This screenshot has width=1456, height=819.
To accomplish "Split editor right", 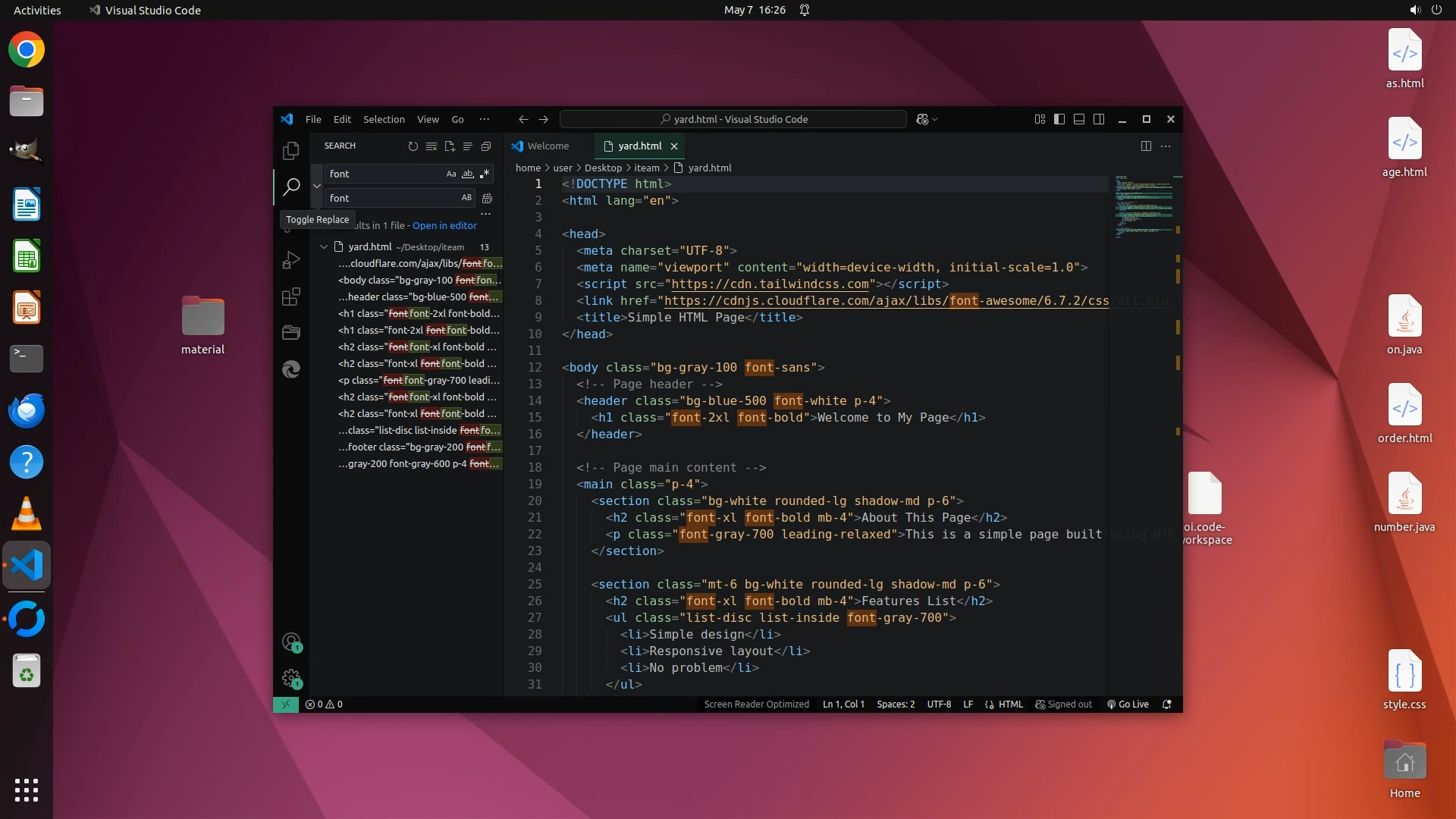I will tap(1146, 146).
